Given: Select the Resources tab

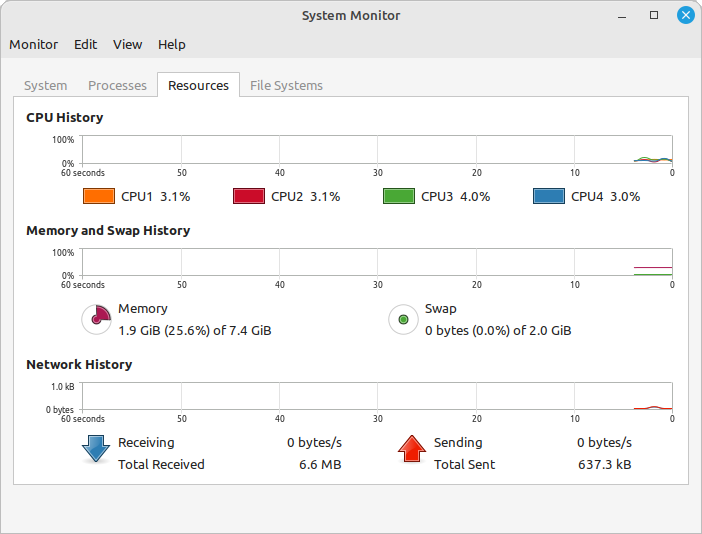Looking at the screenshot, I should [198, 85].
